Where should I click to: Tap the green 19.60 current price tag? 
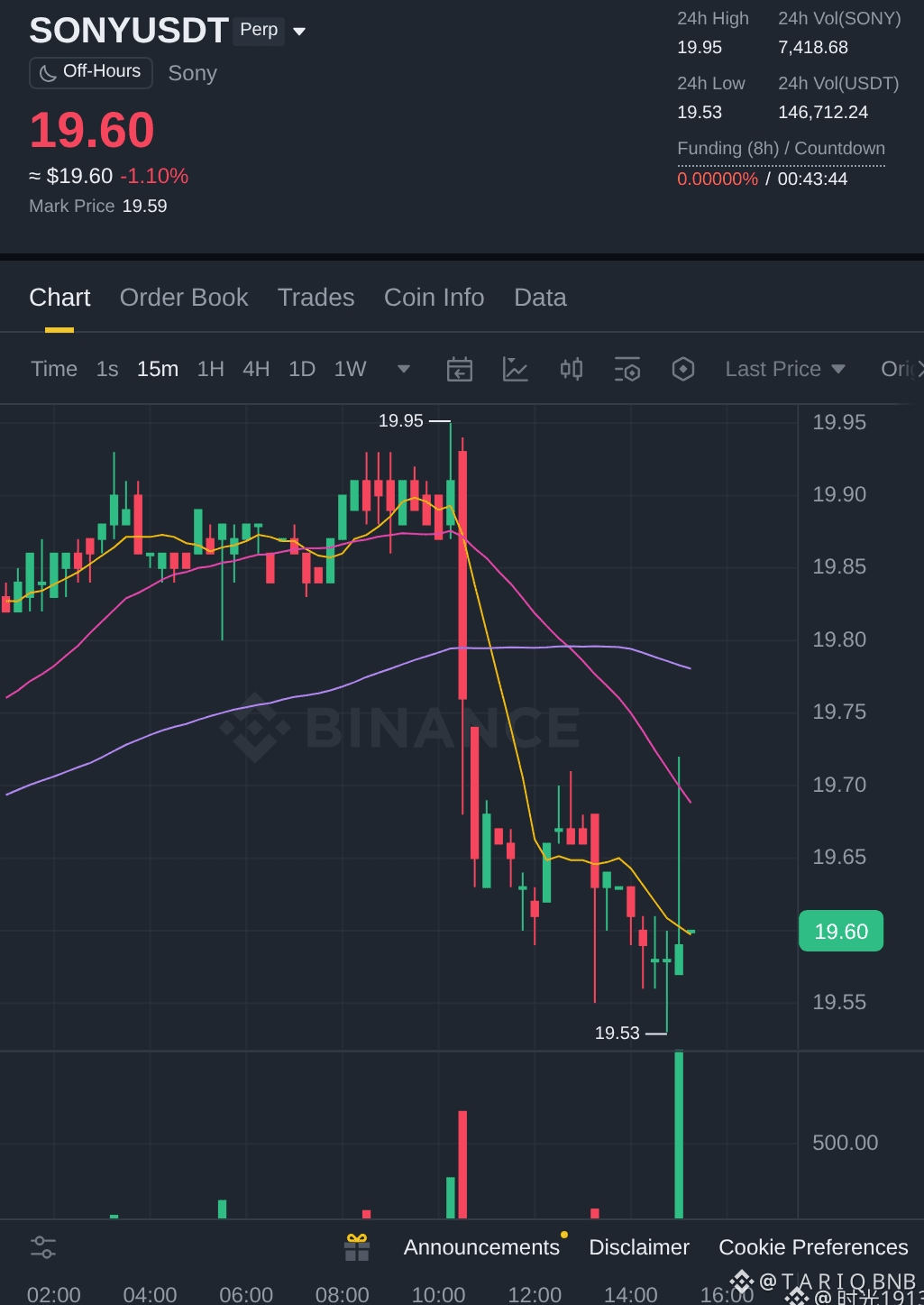pyautogui.click(x=841, y=932)
